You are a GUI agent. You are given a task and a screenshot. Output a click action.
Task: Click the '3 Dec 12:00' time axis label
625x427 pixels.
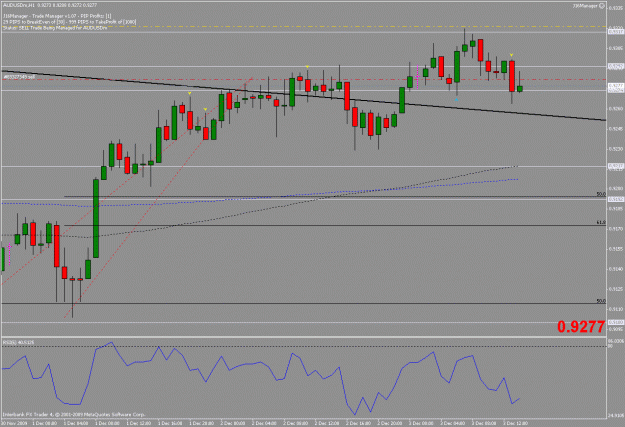click(515, 423)
